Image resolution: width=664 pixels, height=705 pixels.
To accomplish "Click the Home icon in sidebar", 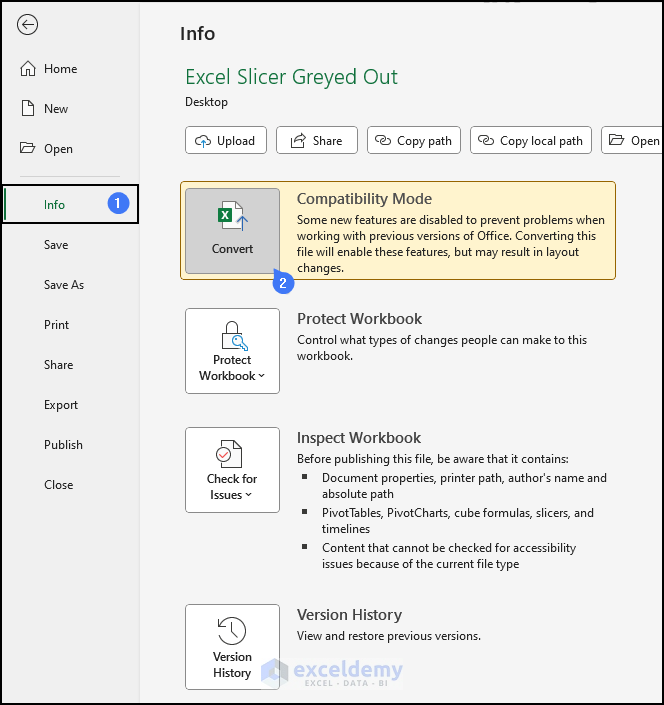I will coord(27,69).
